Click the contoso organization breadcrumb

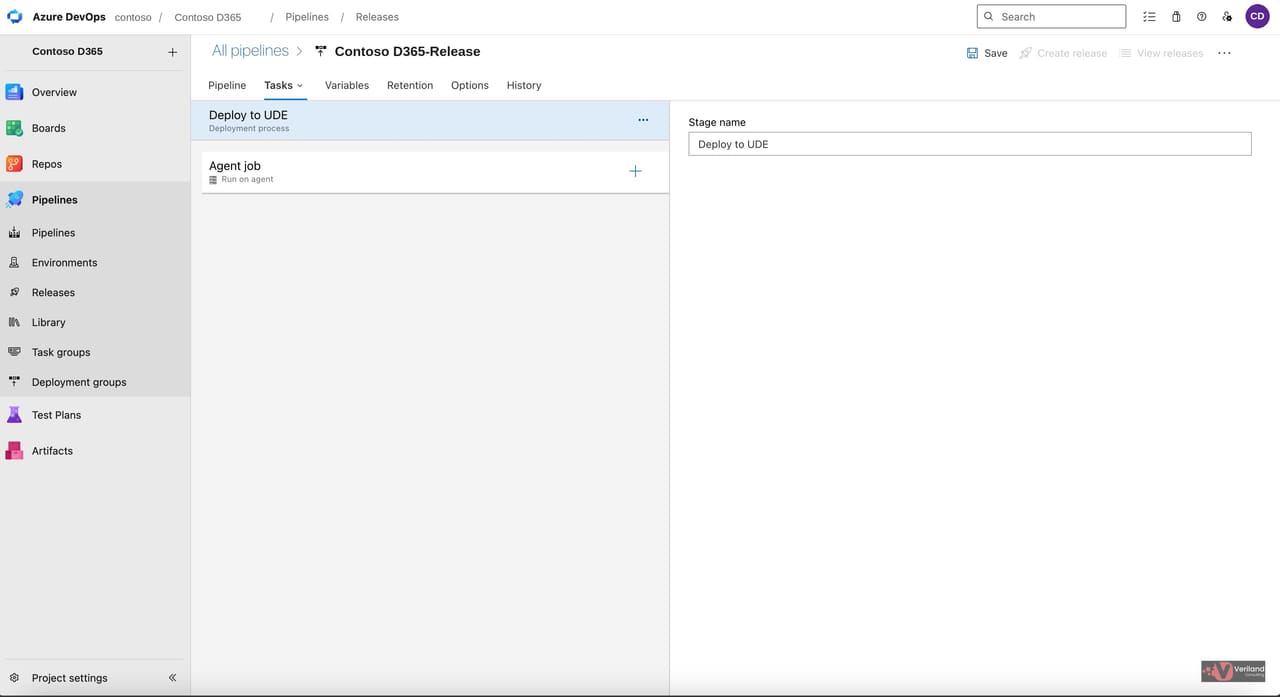coord(133,17)
